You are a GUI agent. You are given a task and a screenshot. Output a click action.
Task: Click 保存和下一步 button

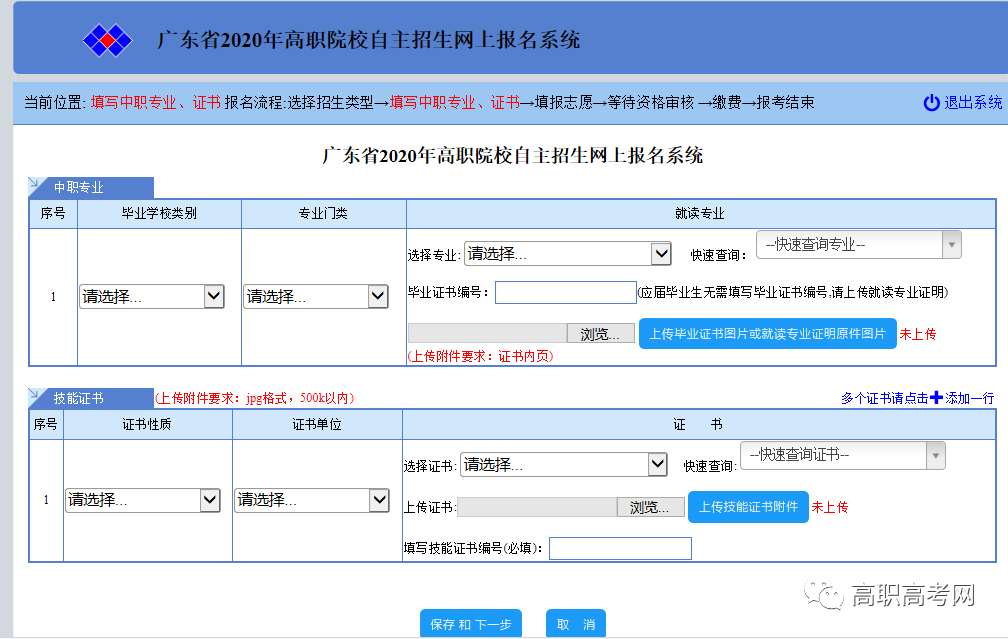(x=470, y=624)
